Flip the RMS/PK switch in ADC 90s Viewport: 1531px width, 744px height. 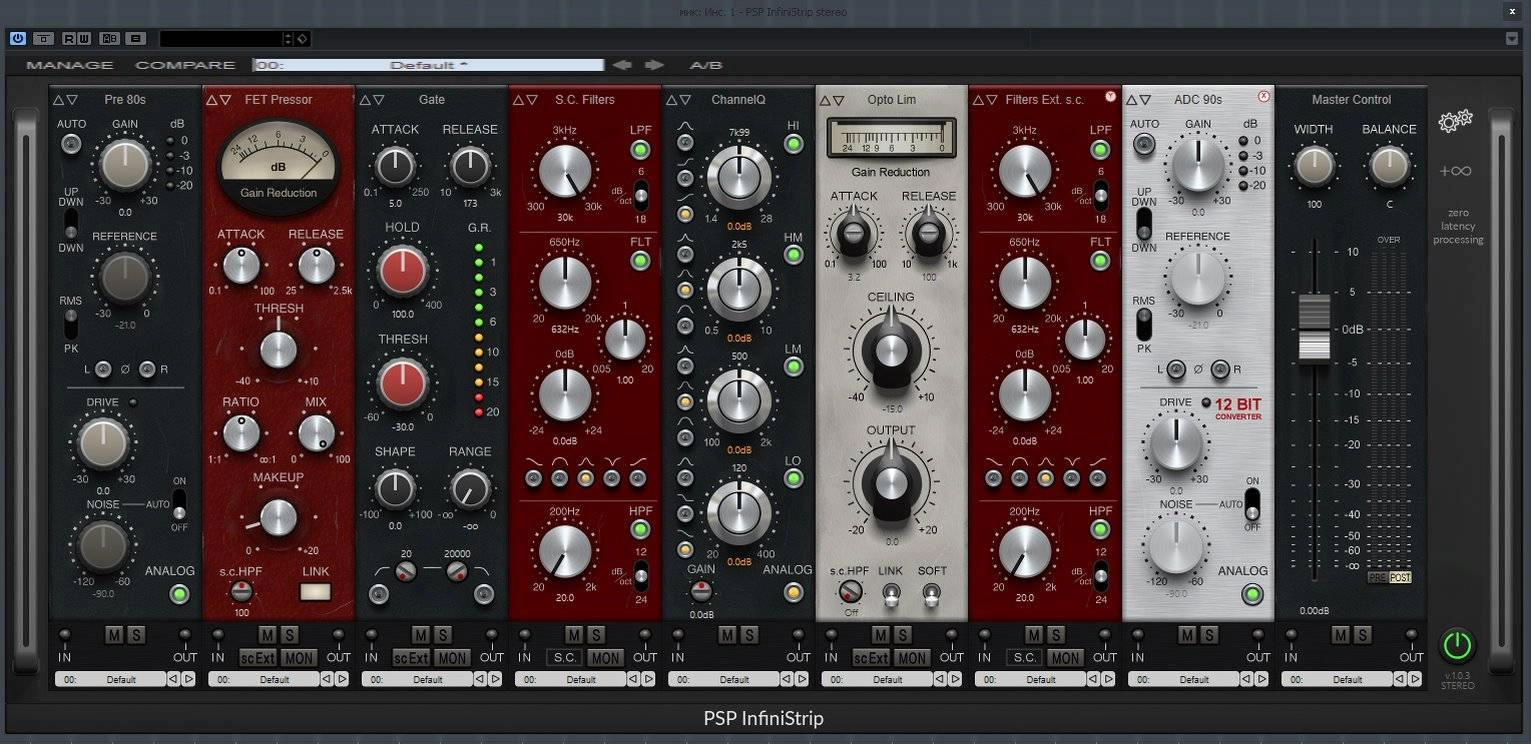(1144, 324)
